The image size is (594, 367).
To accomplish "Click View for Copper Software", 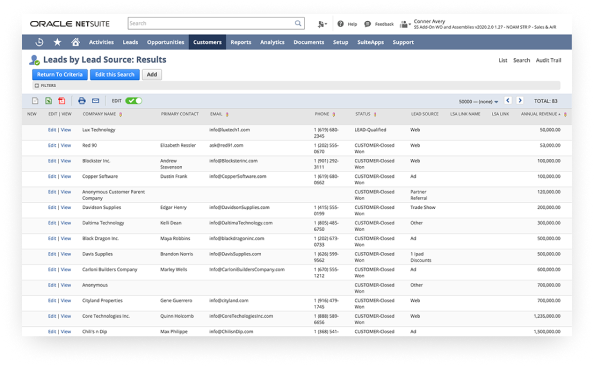I will coord(66,176).
